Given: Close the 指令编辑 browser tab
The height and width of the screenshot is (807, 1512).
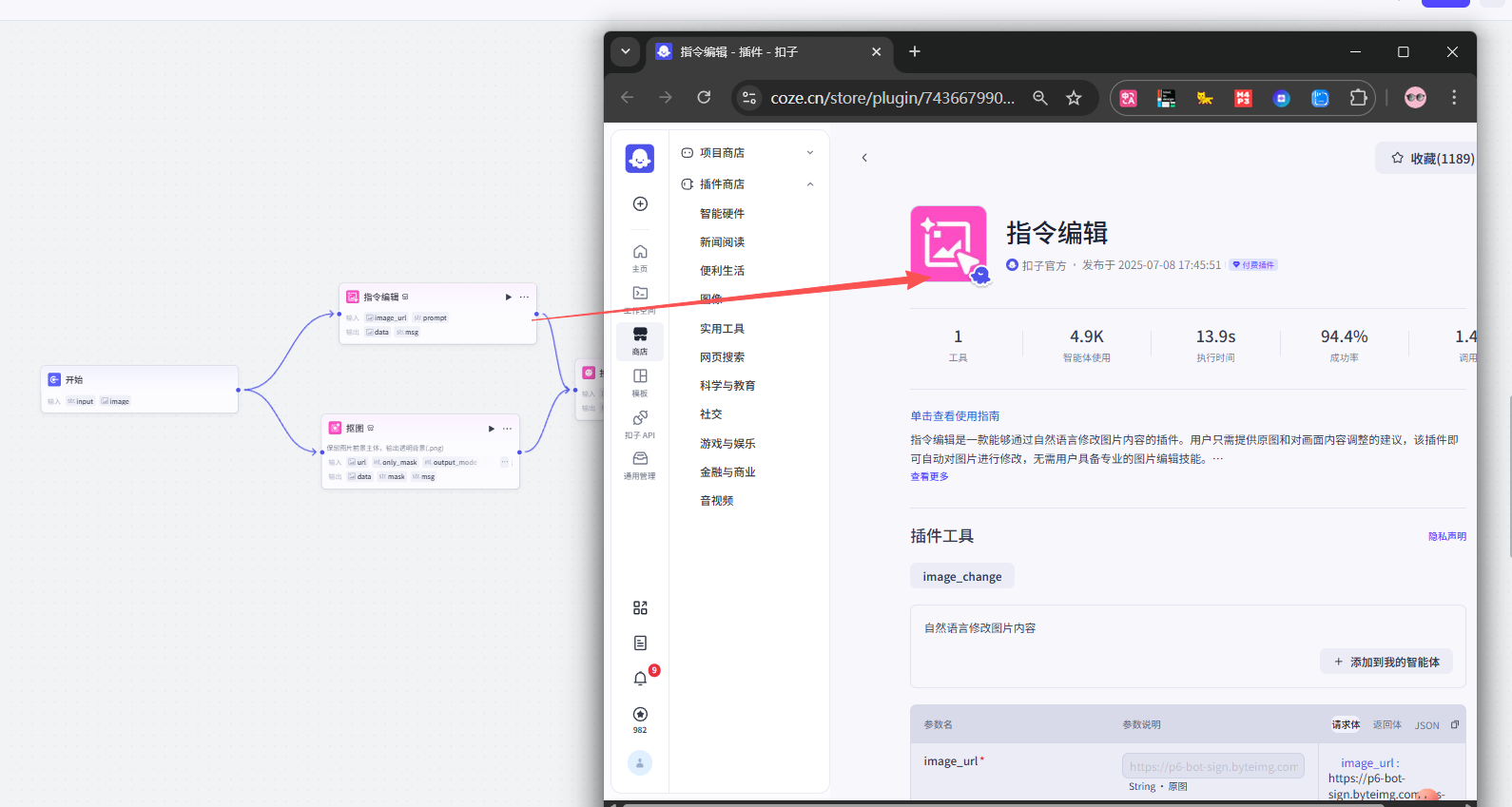Looking at the screenshot, I should pyautogui.click(x=876, y=51).
